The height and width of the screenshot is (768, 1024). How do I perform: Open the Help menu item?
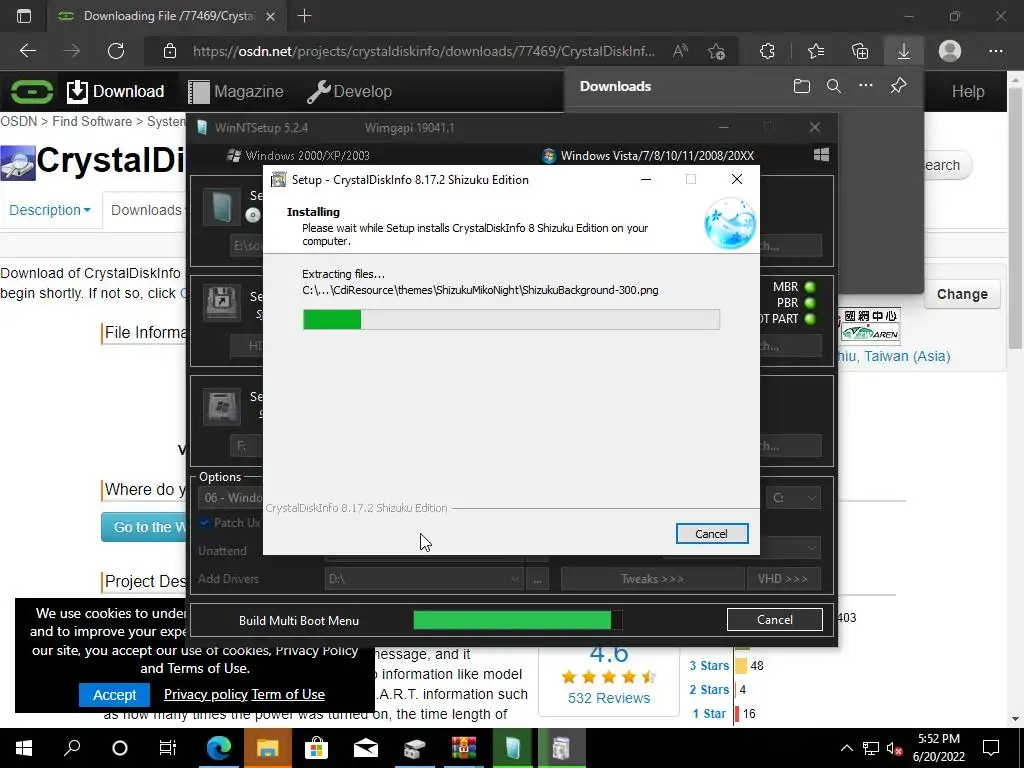tap(968, 91)
